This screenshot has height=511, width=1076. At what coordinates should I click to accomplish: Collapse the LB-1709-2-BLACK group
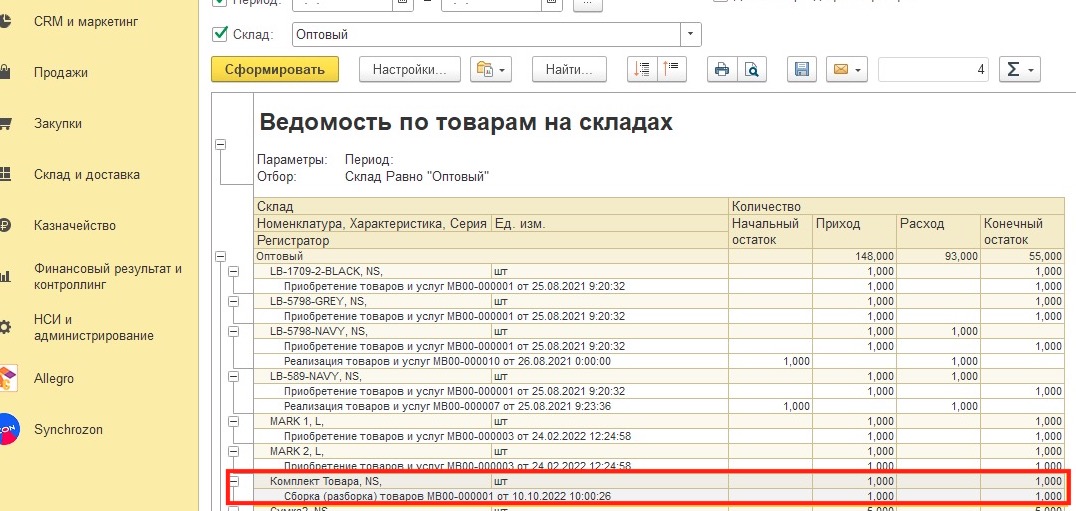click(233, 271)
